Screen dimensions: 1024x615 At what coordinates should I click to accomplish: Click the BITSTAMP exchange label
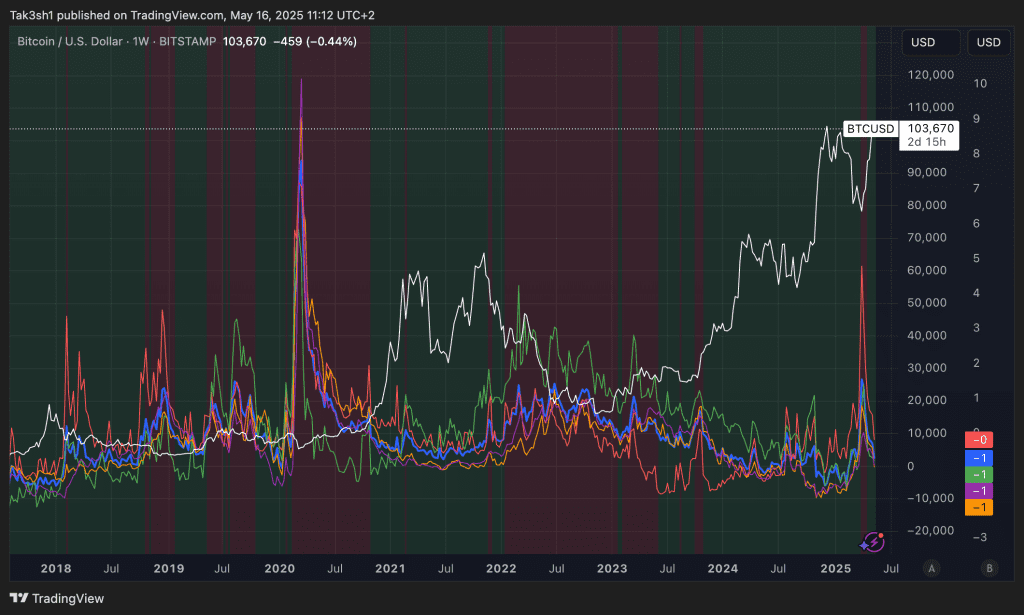pyautogui.click(x=187, y=41)
